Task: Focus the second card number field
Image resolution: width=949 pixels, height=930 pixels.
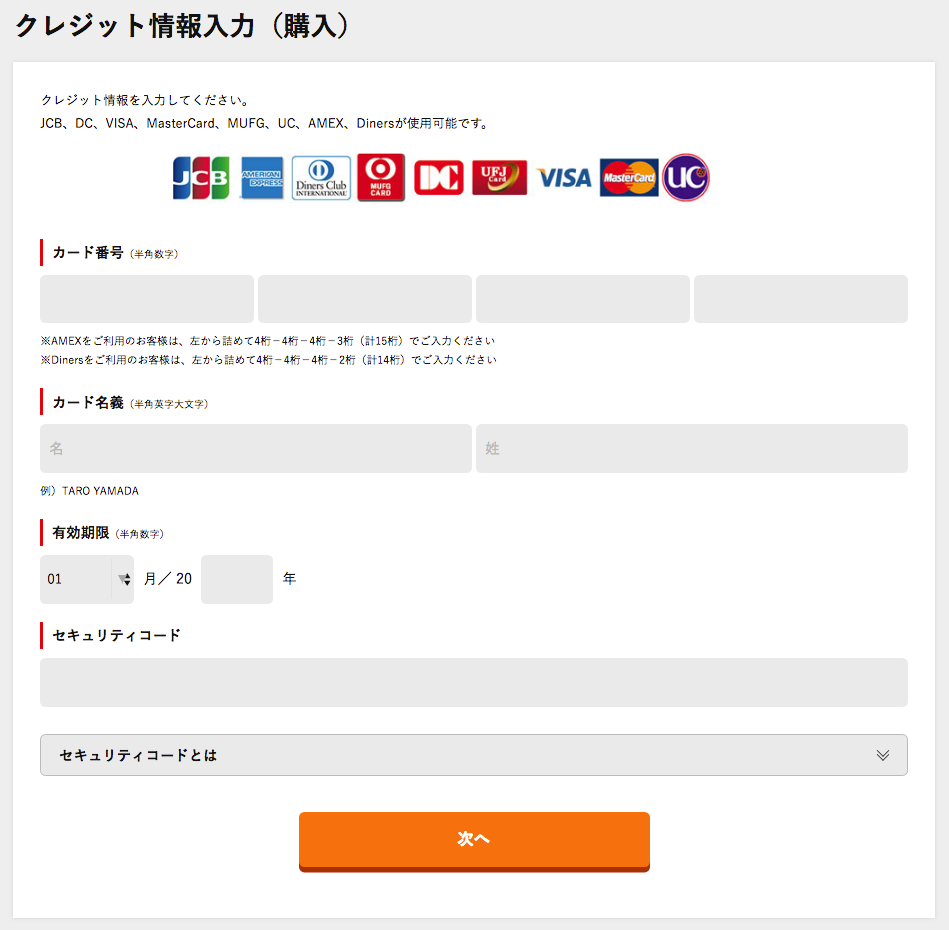Action: pyautogui.click(x=365, y=299)
